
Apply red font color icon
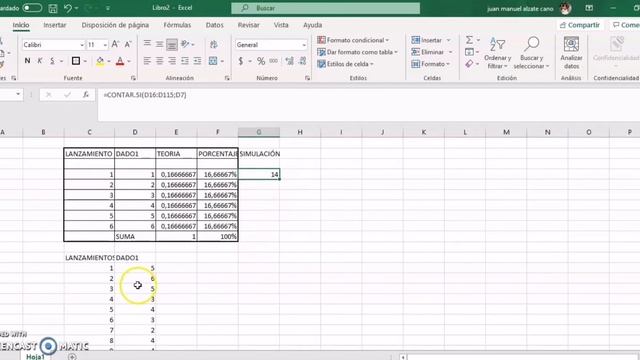120,61
